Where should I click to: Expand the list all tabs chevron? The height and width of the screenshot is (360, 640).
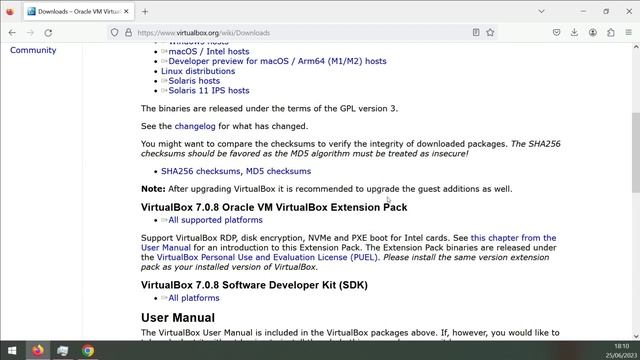point(541,11)
